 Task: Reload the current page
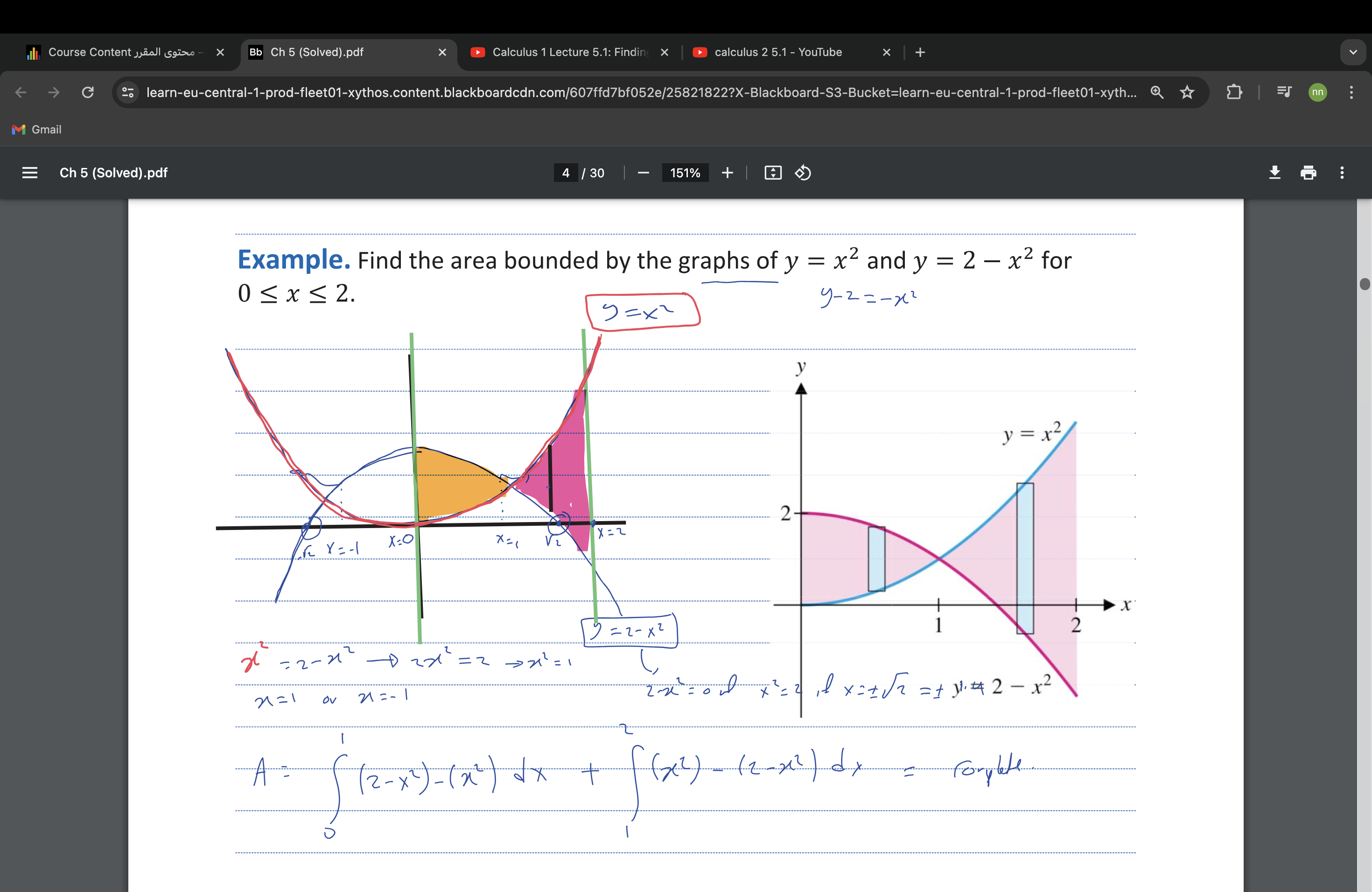click(88, 92)
